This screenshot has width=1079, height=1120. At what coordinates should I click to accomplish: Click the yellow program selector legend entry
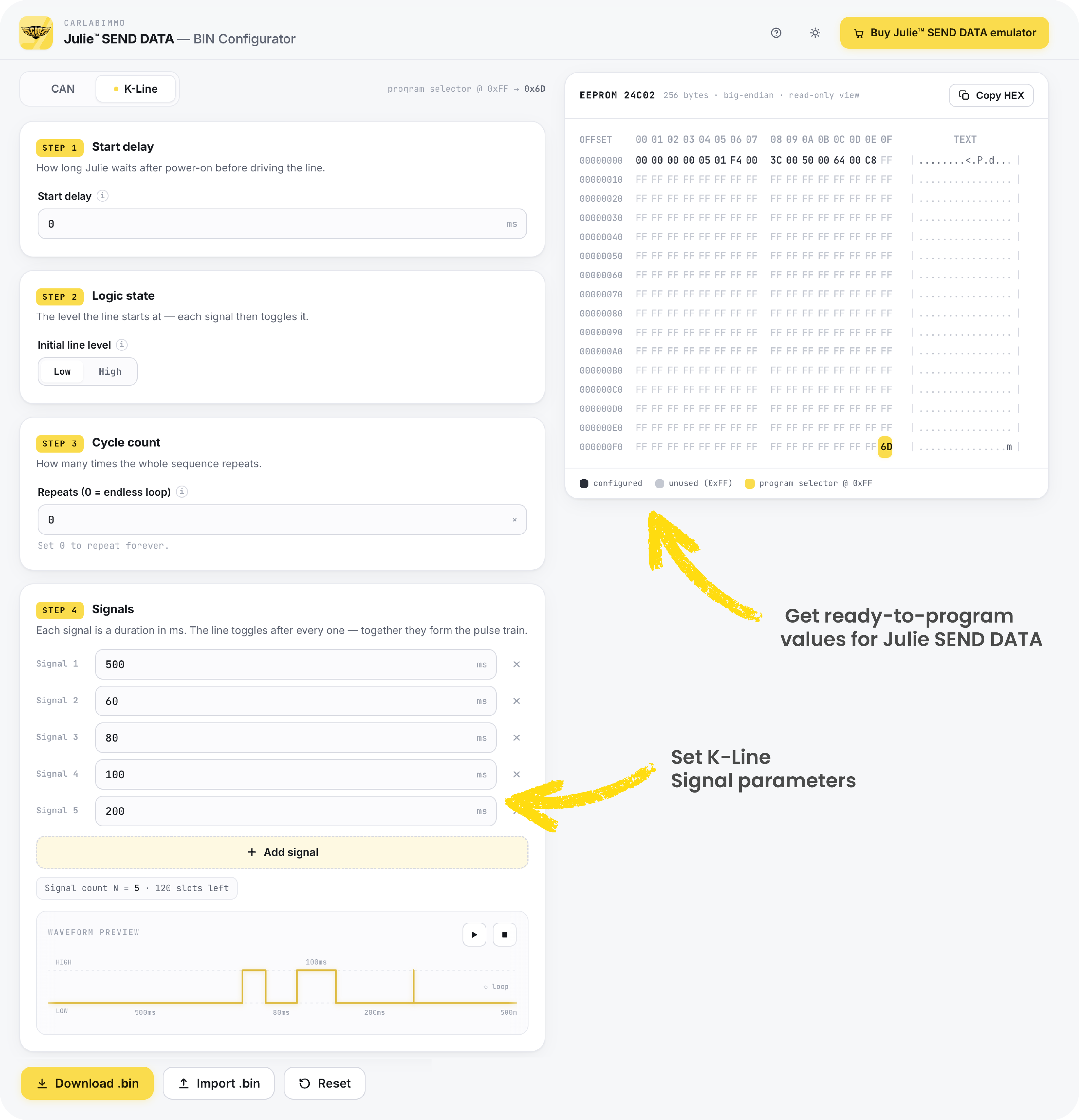pyautogui.click(x=809, y=484)
